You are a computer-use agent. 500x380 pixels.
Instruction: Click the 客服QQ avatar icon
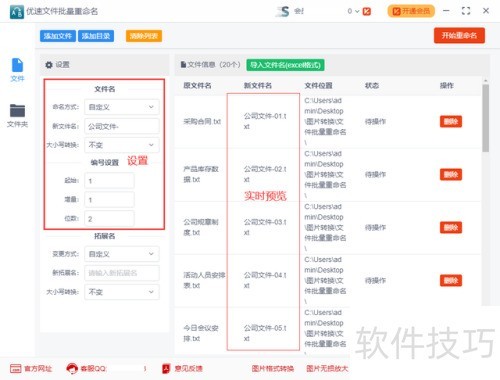72,369
